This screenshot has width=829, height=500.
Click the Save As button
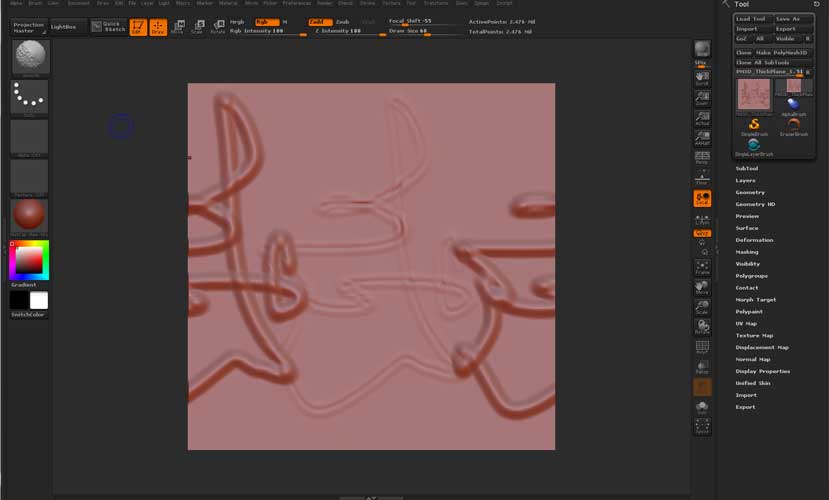coord(793,18)
